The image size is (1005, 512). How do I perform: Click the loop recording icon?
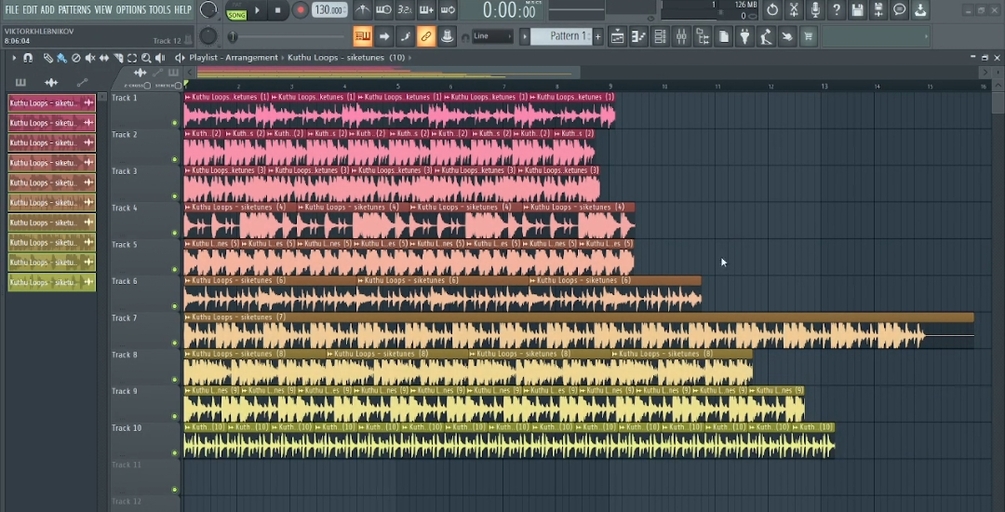point(448,10)
